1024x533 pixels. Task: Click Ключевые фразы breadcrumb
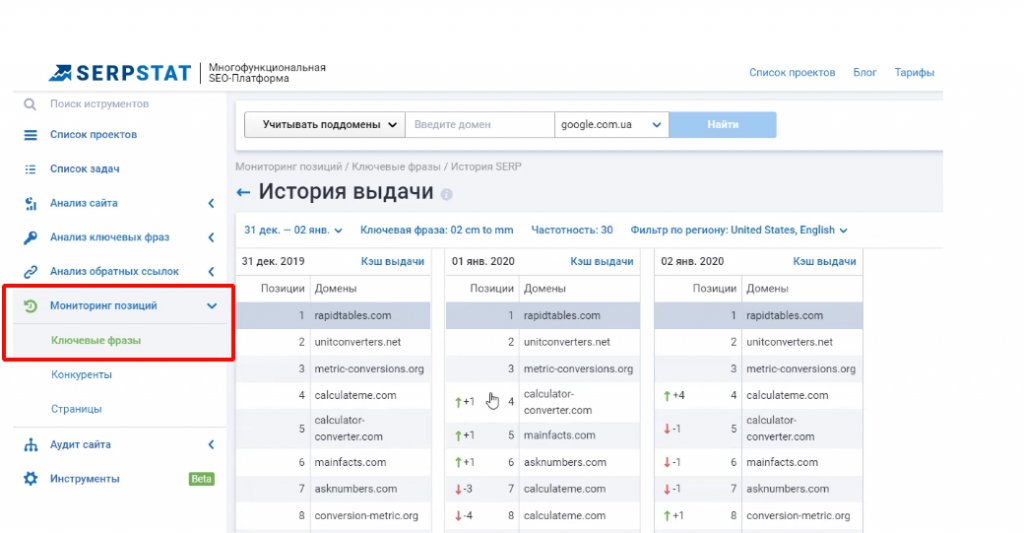(x=396, y=167)
